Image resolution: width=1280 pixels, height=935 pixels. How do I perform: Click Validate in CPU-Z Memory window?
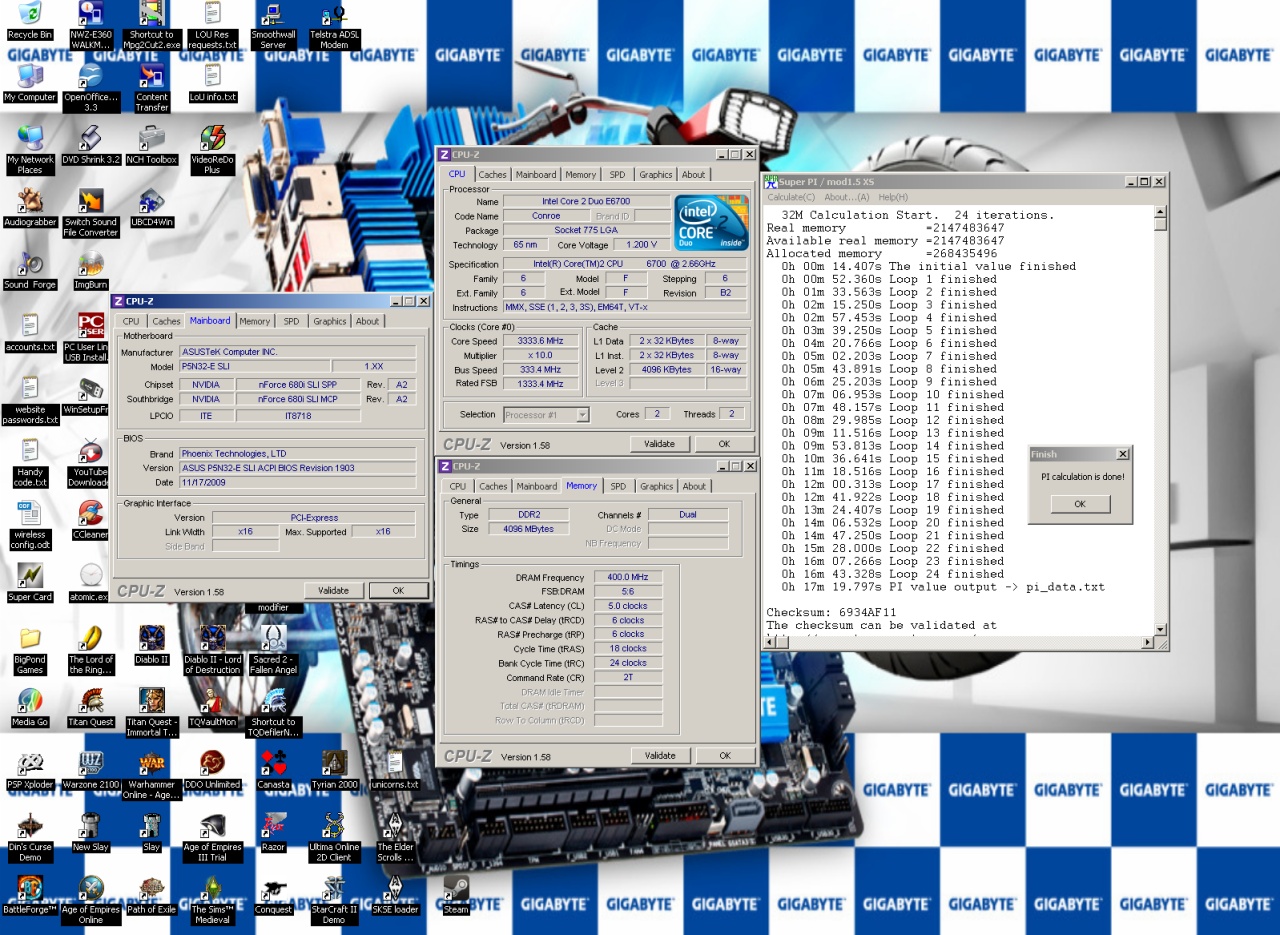click(x=660, y=755)
